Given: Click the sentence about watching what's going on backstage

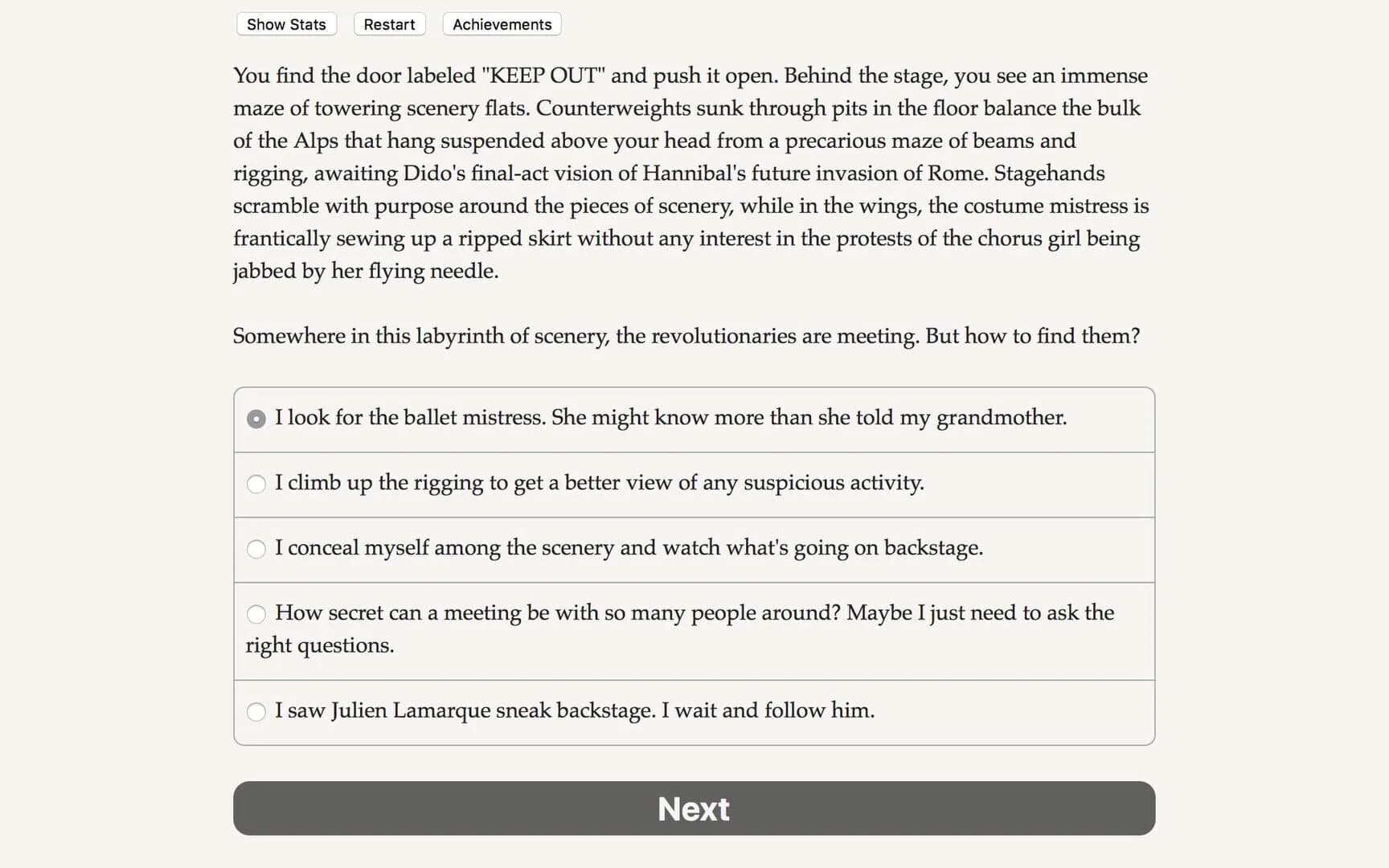Looking at the screenshot, I should pos(629,547).
